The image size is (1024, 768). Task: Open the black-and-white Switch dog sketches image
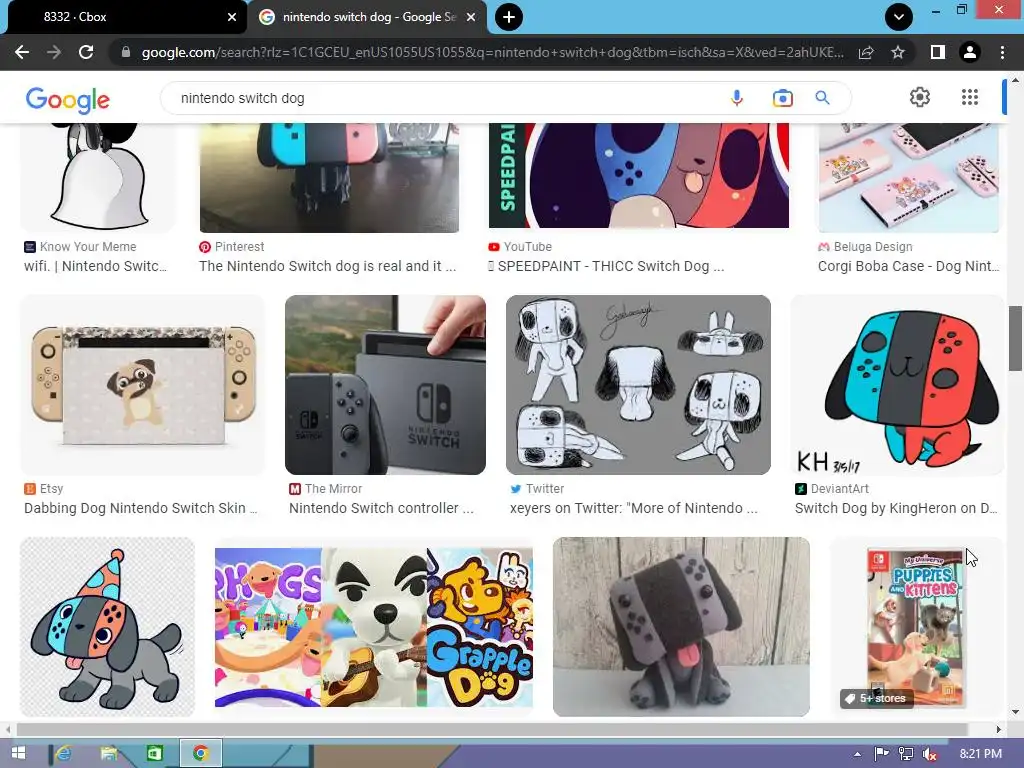[x=638, y=385]
